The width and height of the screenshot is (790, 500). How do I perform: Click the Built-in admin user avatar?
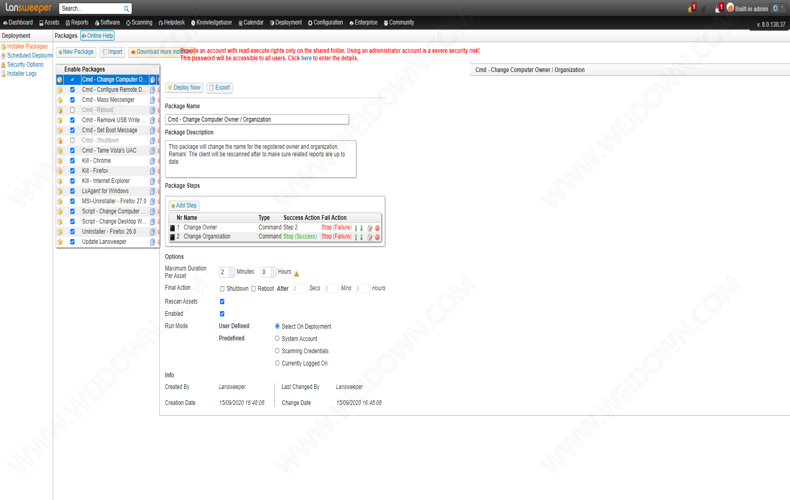coord(730,8)
